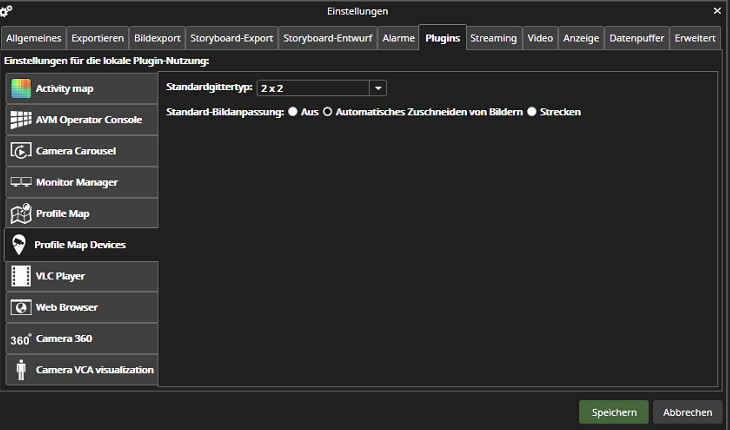730x430 pixels.
Task: Select the Profile Map Devices label
Action: click(x=80, y=245)
